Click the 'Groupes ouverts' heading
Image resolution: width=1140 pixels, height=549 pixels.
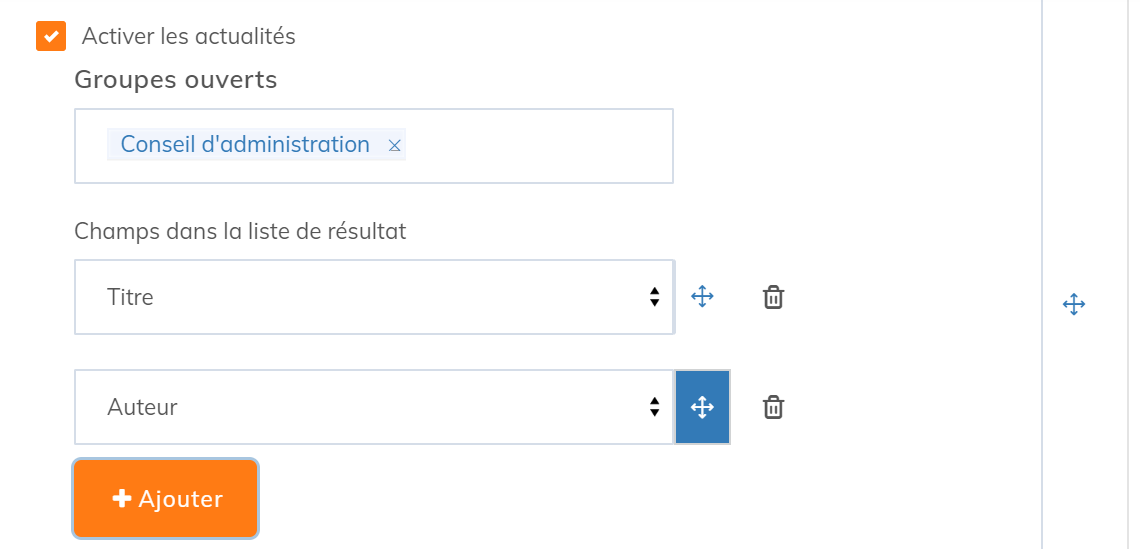(x=176, y=80)
